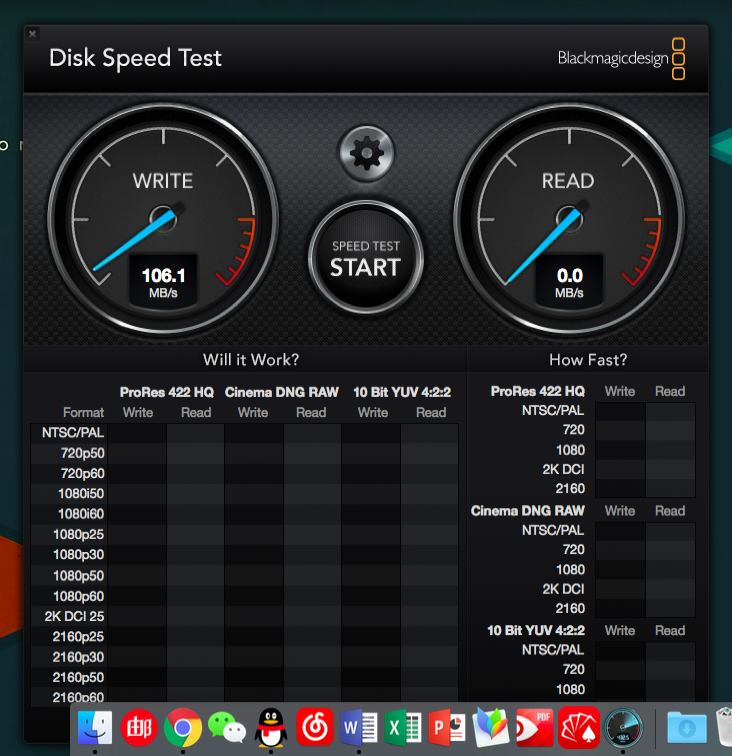The width and height of the screenshot is (732, 756).
Task: Launch Microsoft PowerPoint from the dock
Action: [x=447, y=728]
